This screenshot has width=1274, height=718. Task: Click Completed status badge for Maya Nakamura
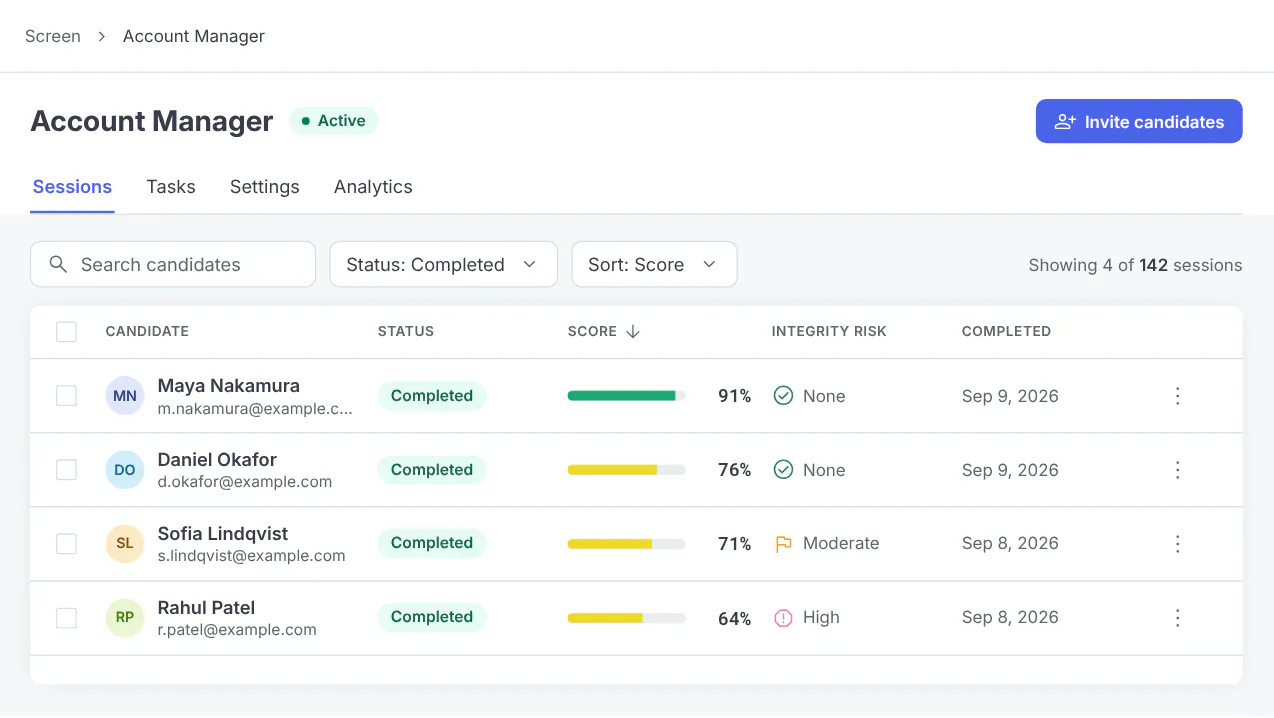[432, 396]
